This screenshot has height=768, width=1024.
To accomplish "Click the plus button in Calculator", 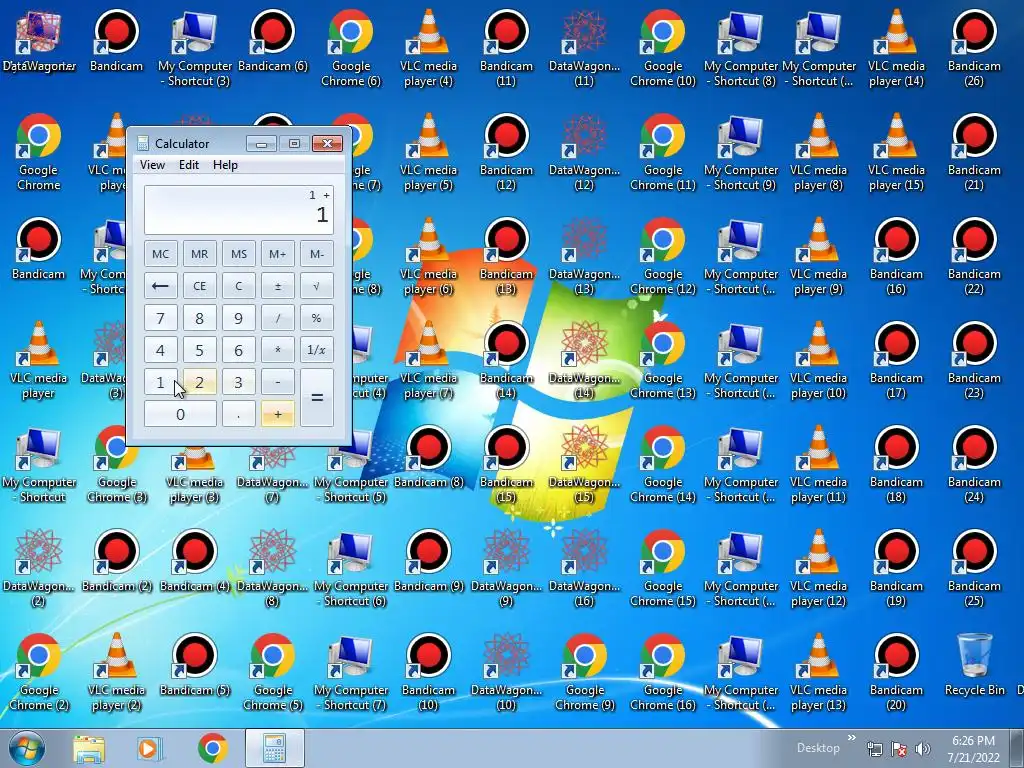I will [278, 414].
